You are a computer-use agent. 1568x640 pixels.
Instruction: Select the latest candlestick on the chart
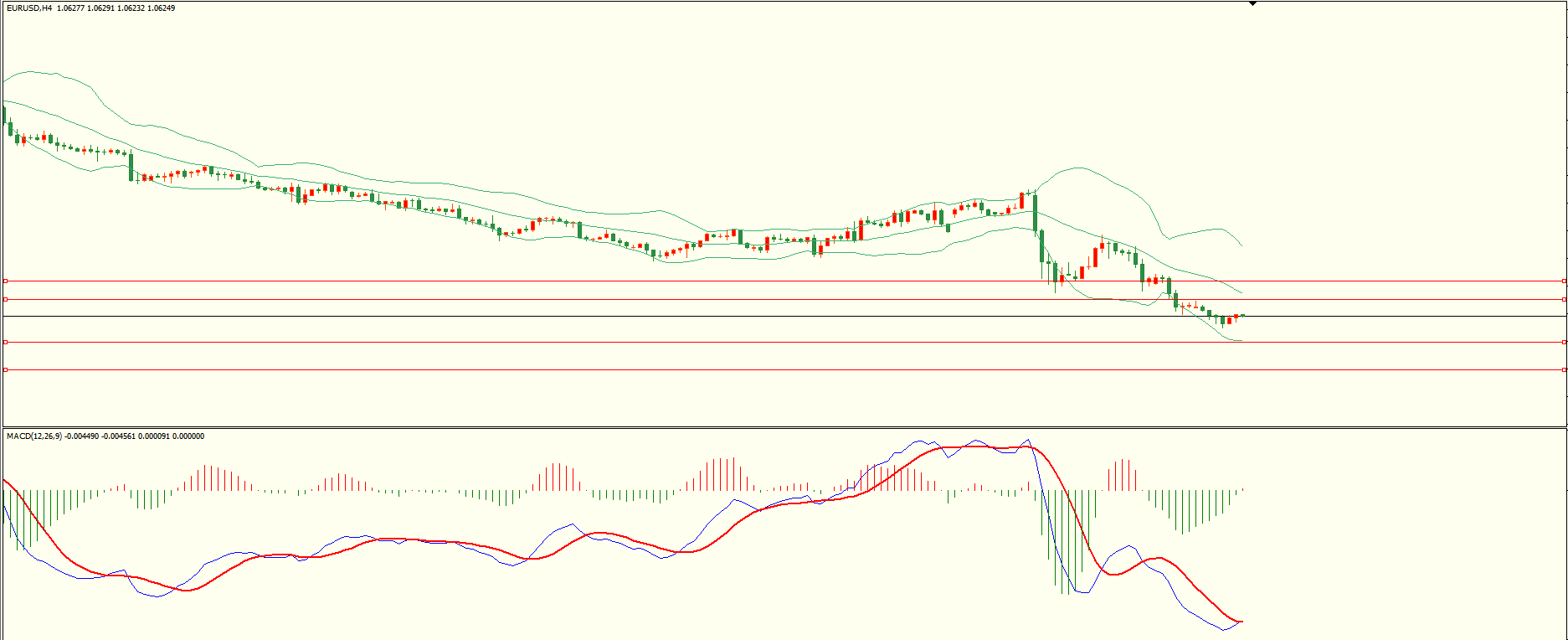coord(1242,316)
